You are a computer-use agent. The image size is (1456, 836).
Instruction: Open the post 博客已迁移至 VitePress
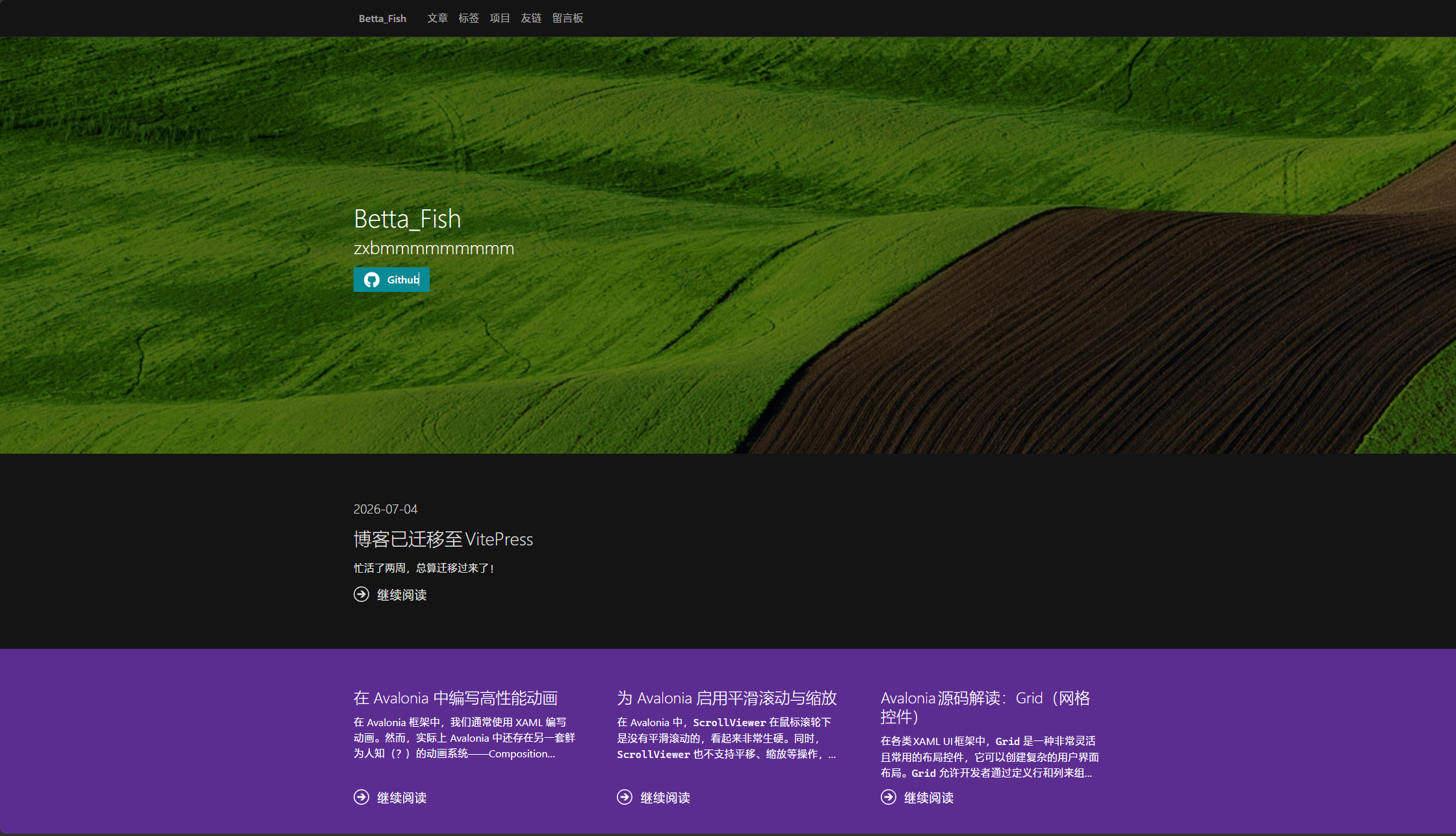pos(443,539)
